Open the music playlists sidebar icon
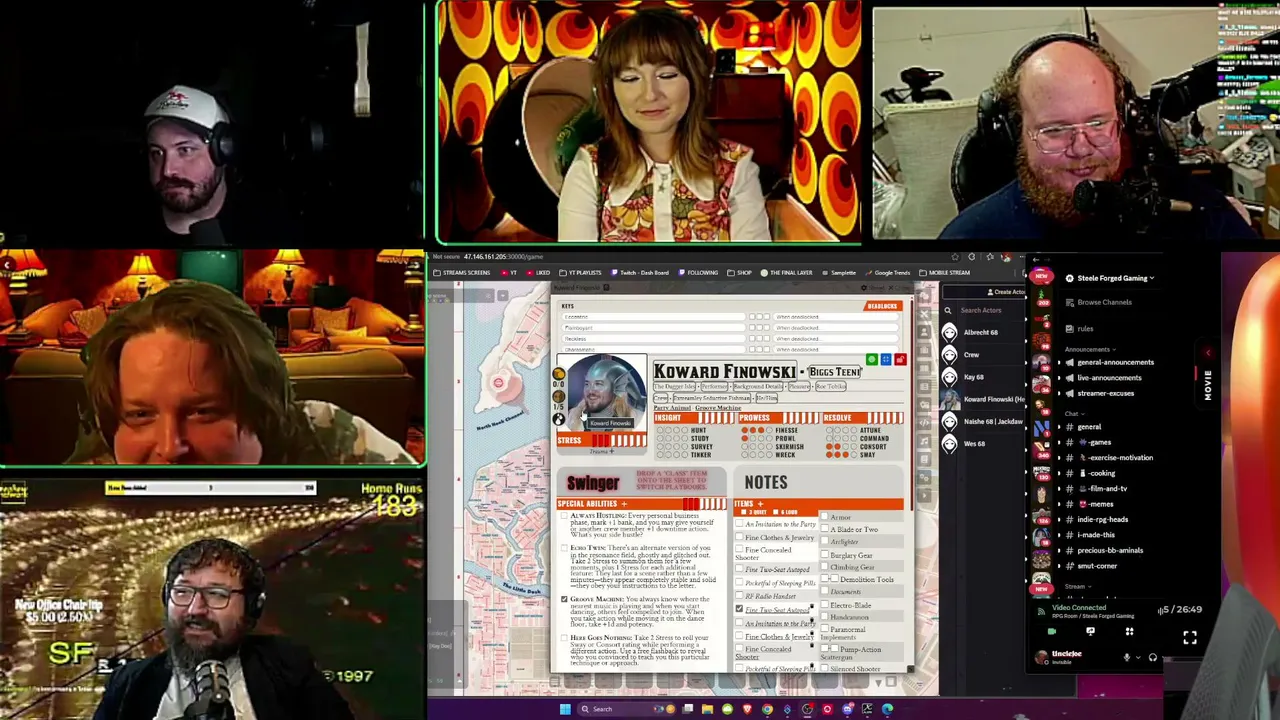This screenshot has width=1280, height=720. 925,441
